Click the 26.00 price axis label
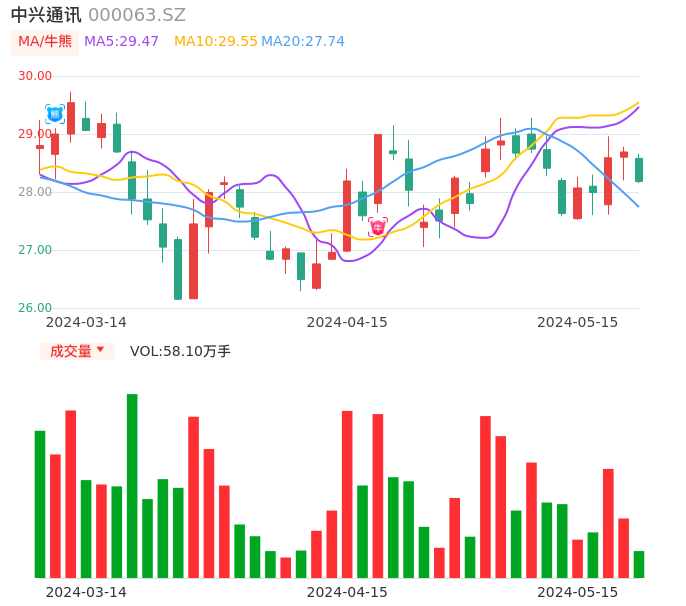This screenshot has height=606, width=686. pos(35,308)
